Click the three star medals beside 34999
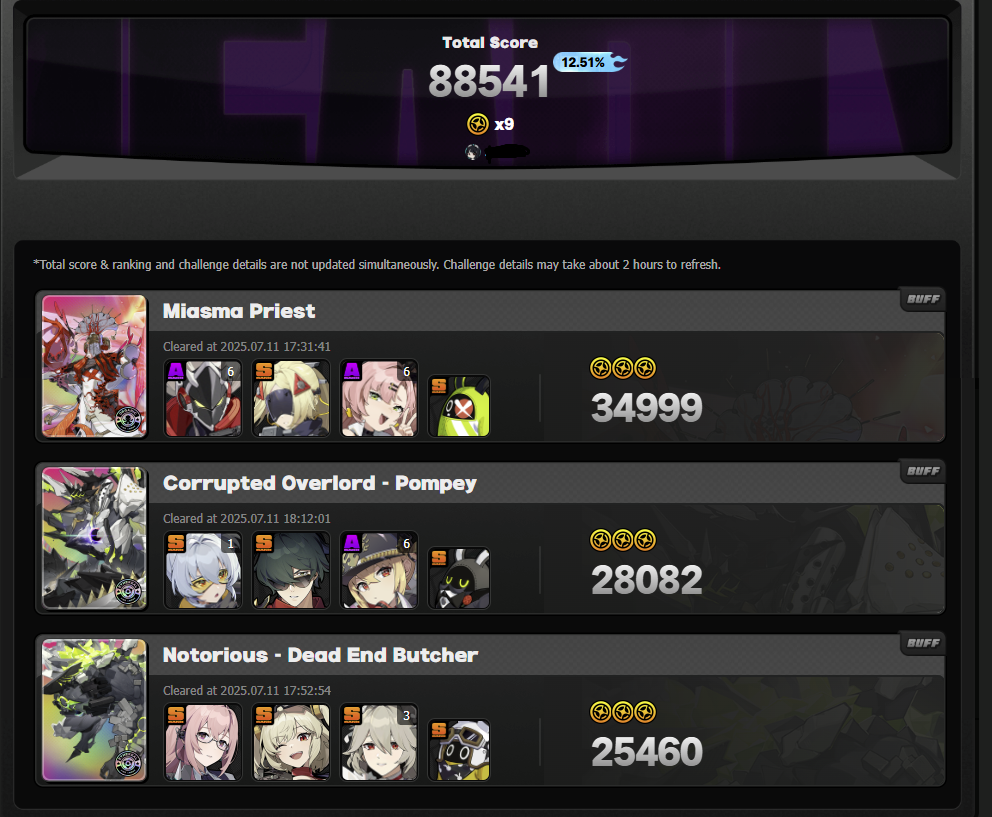Image resolution: width=992 pixels, height=817 pixels. [623, 368]
